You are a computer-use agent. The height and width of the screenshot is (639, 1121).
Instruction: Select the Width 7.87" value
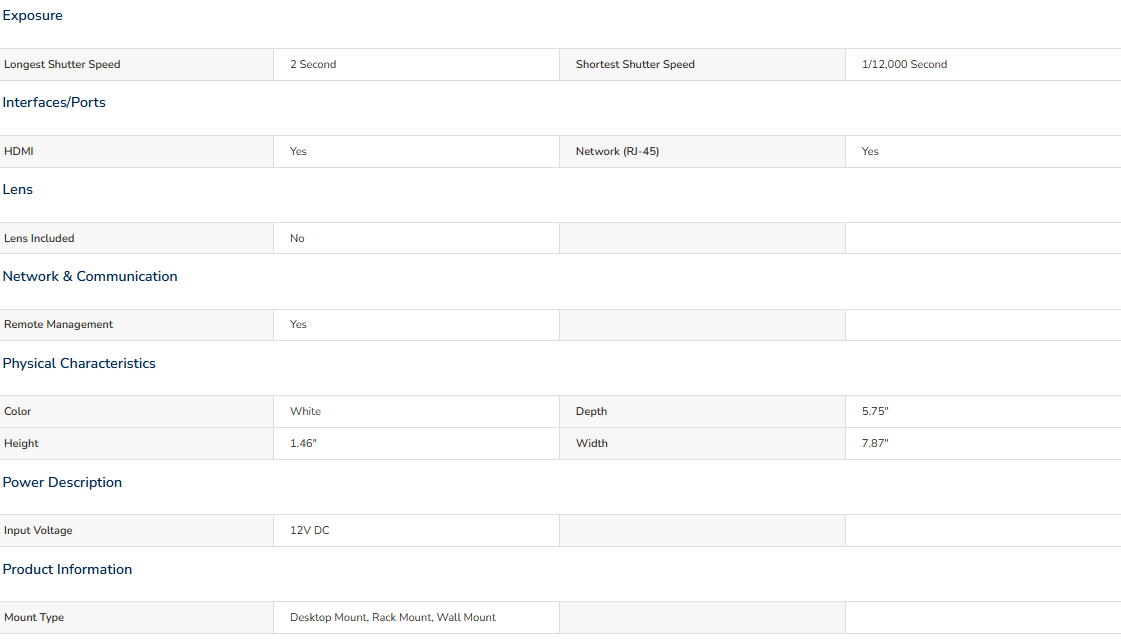(x=875, y=444)
